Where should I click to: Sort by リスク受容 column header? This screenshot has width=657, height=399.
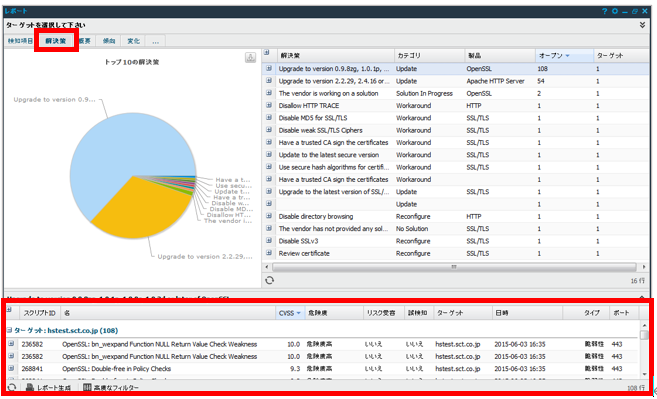tap(384, 313)
